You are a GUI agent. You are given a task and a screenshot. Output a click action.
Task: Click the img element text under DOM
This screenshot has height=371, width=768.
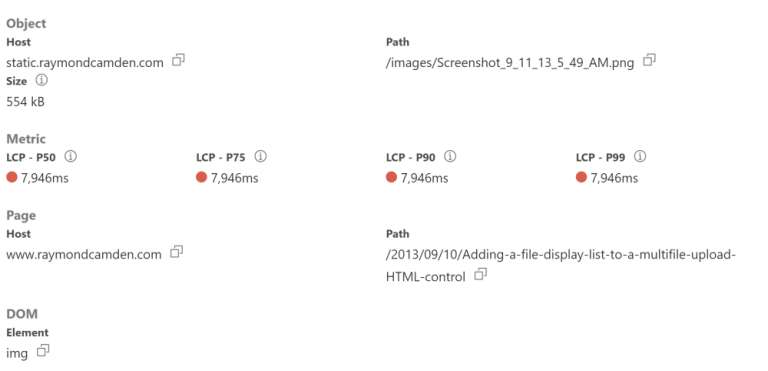pyautogui.click(x=17, y=353)
